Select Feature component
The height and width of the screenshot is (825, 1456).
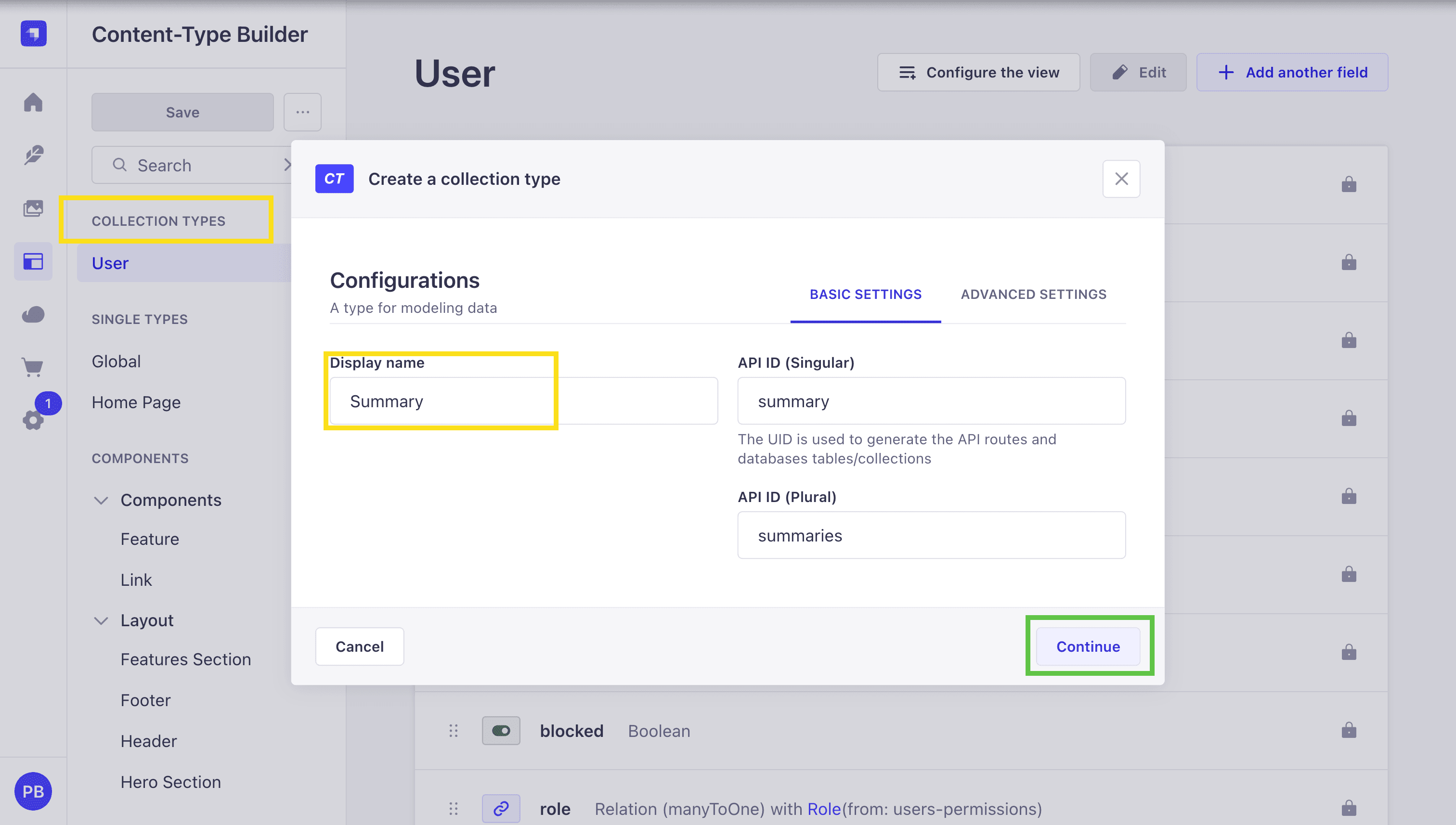pos(150,539)
